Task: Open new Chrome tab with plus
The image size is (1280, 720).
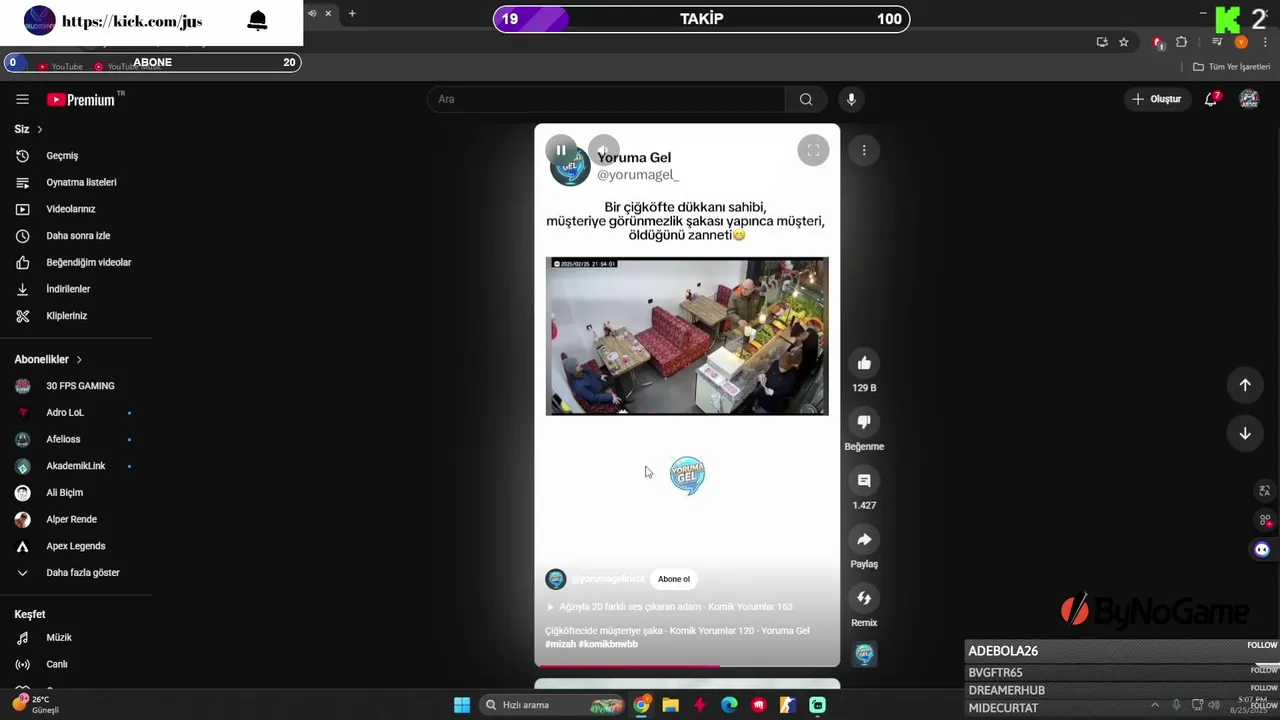Action: [352, 14]
